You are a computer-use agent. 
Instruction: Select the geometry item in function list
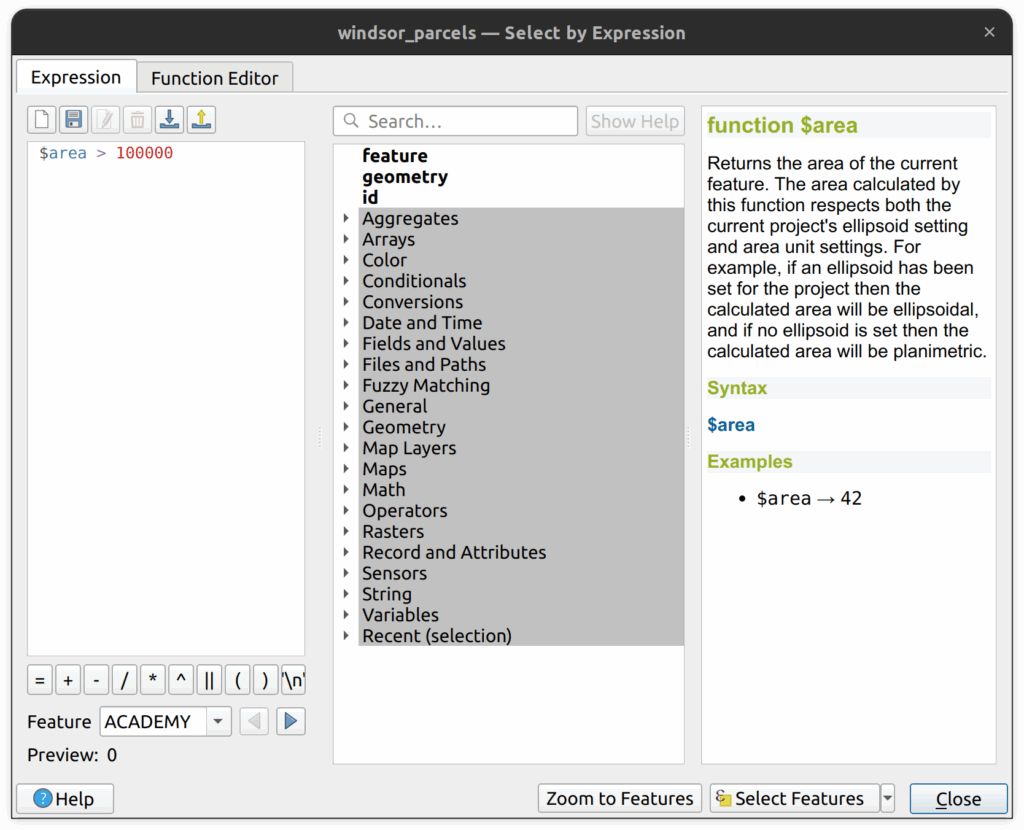point(405,177)
